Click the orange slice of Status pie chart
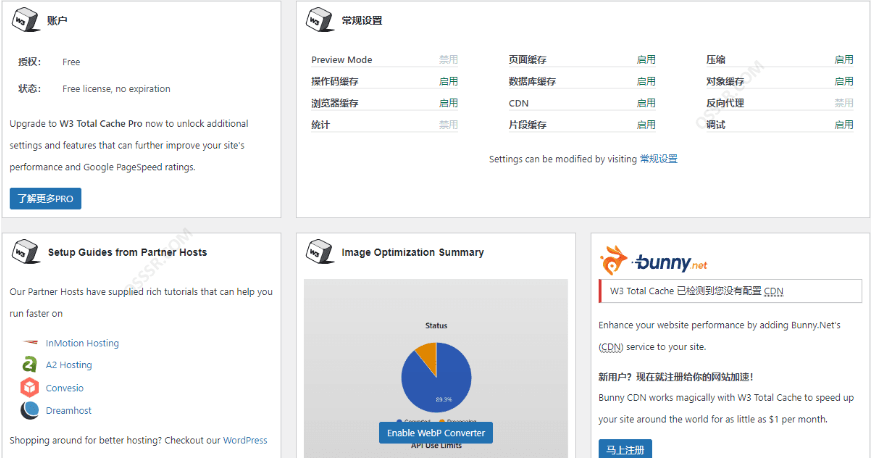This screenshot has width=871, height=458. [x=424, y=354]
